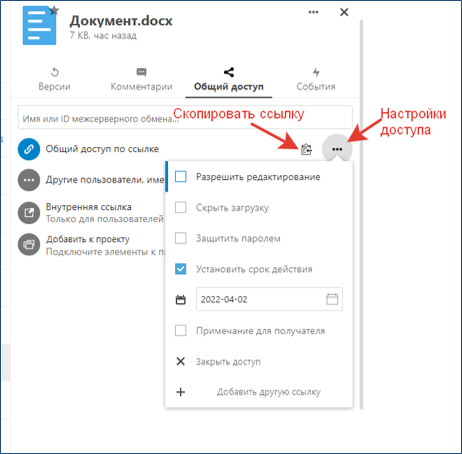Open the top three-dot menu next to Документ.docx
Screen dimensions: 462x454
click(313, 12)
